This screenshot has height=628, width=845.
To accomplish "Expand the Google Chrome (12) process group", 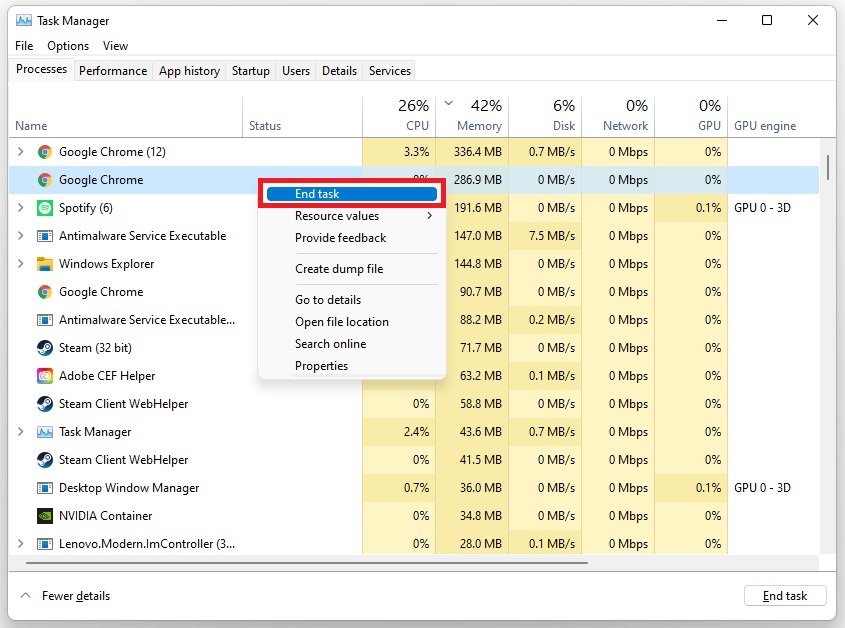I will (x=21, y=152).
